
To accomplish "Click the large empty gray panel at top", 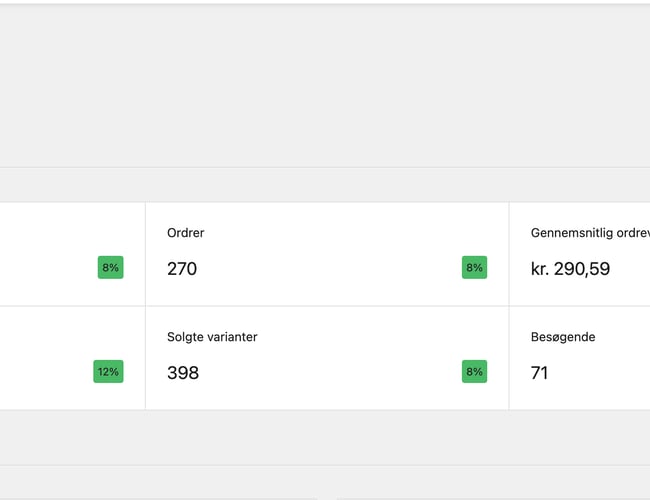I will [x=325, y=85].
